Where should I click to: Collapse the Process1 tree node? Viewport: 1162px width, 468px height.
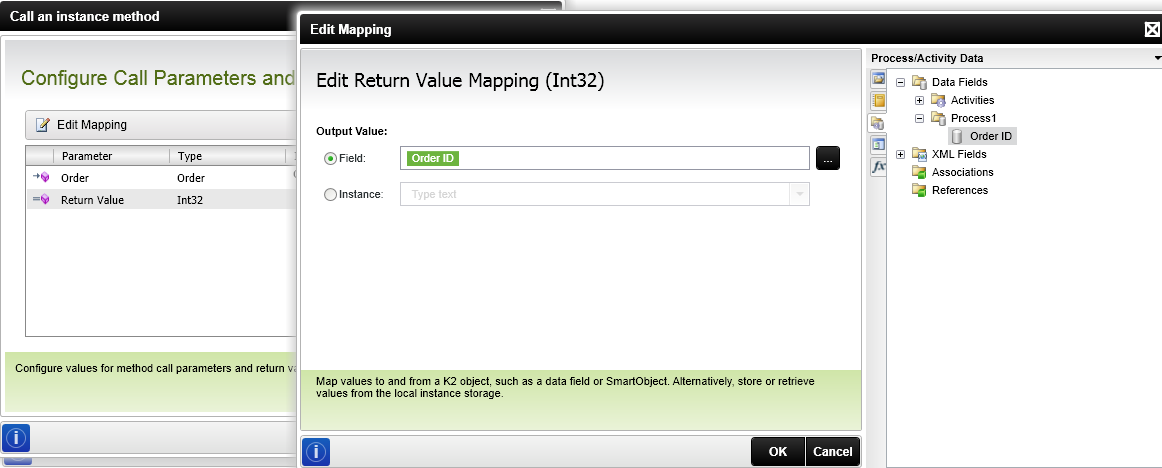pyautogui.click(x=920, y=118)
